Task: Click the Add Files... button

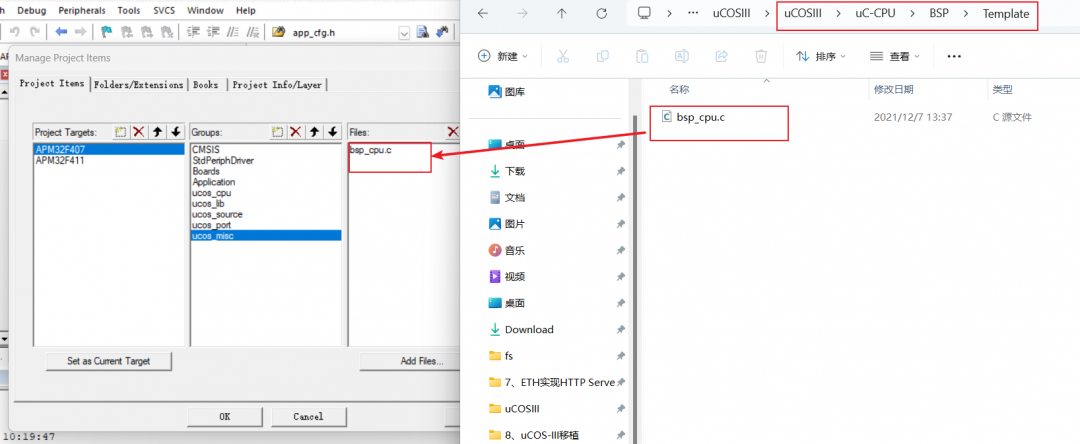Action: (x=421, y=361)
